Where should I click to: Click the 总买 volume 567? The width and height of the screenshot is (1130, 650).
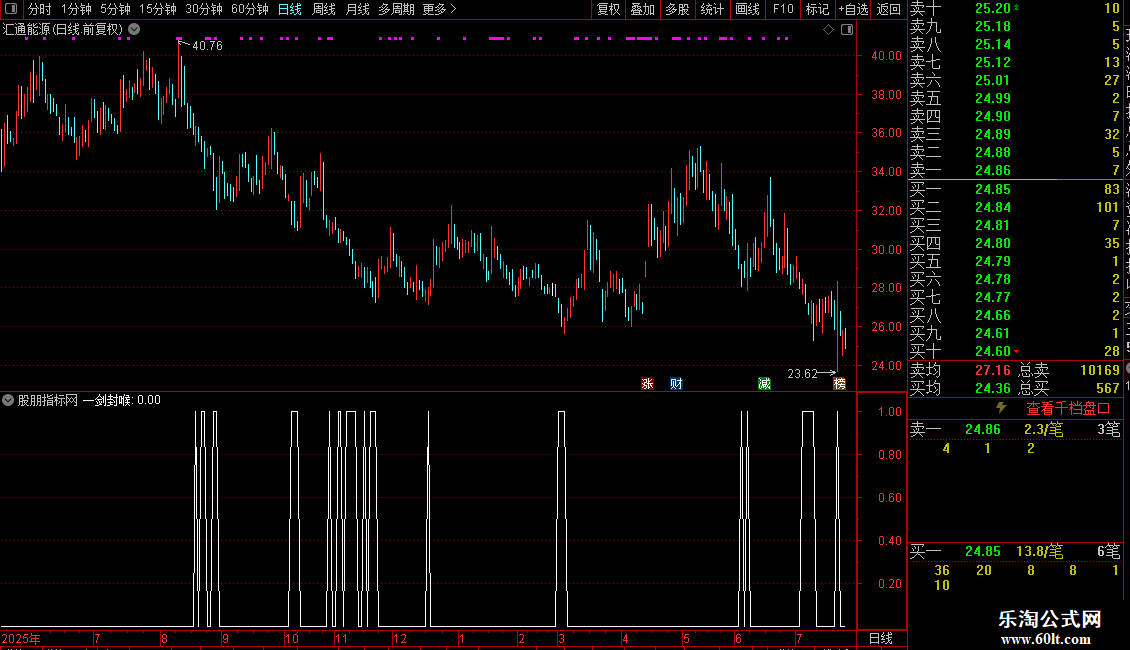(x=1108, y=388)
